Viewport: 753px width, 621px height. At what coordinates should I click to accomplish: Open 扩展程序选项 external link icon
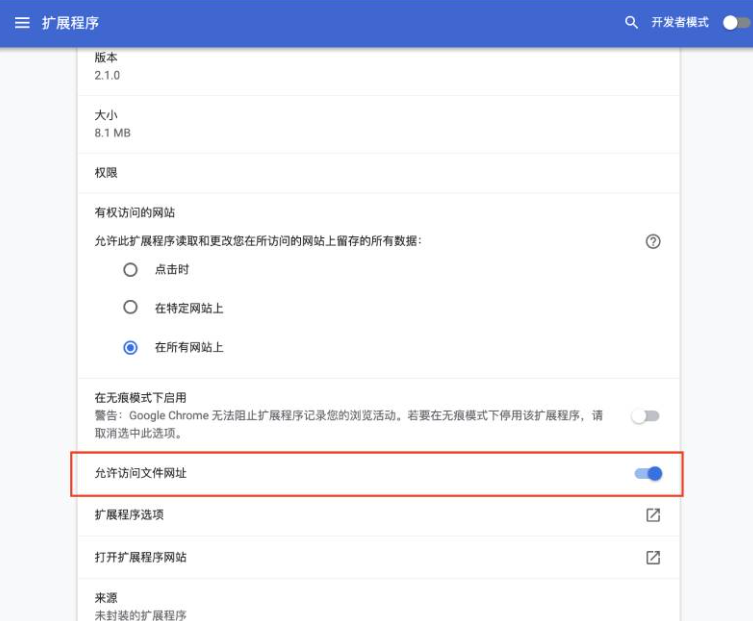click(x=653, y=515)
